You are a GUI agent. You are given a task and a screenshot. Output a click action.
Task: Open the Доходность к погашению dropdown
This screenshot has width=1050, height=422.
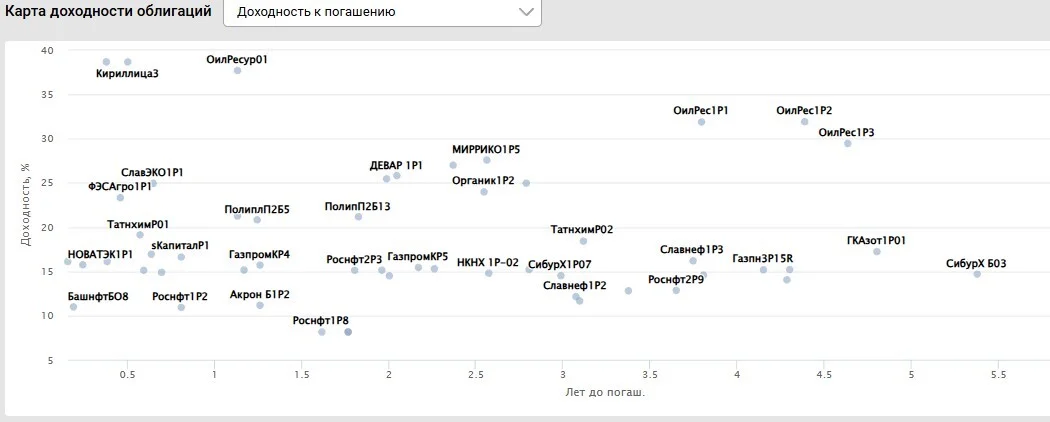[x=382, y=13]
